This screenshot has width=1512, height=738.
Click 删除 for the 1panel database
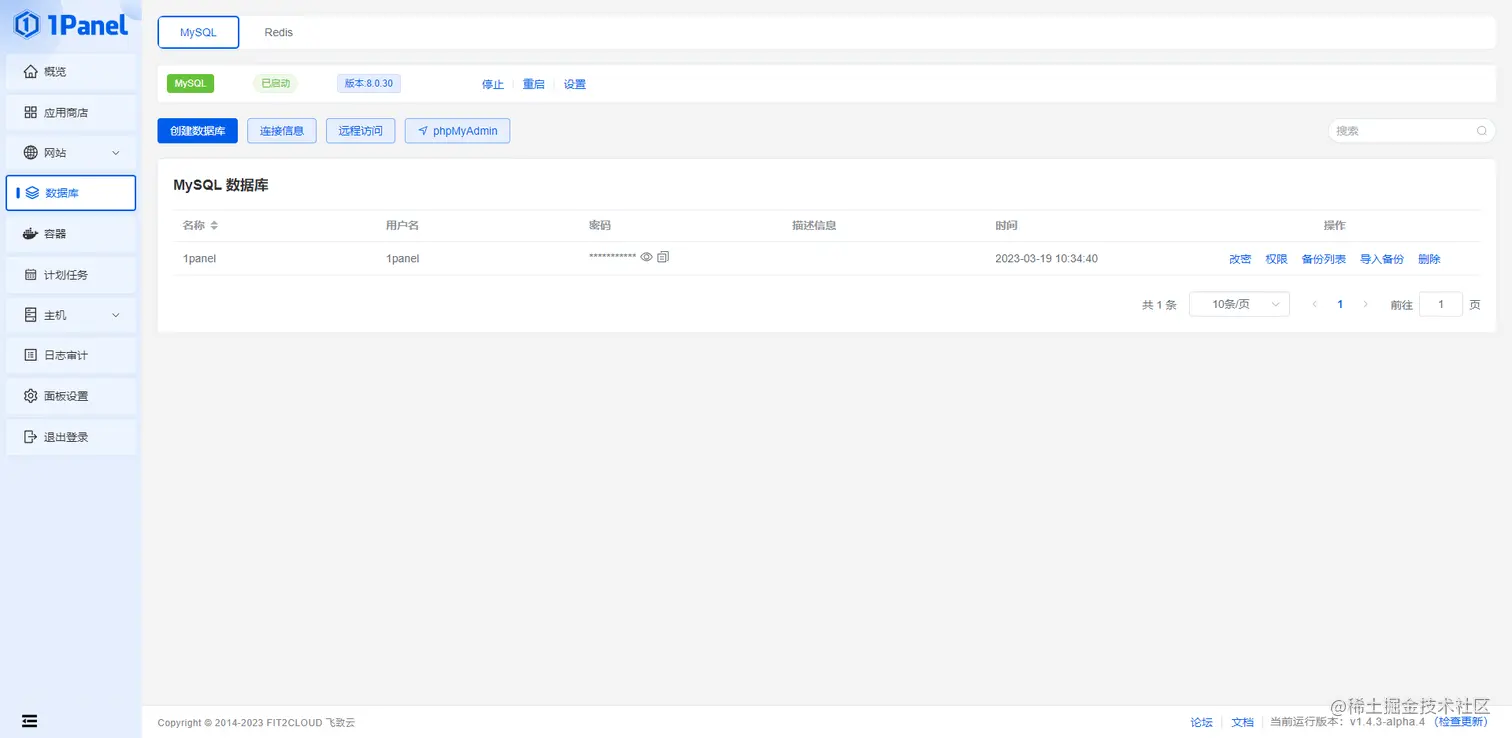(1429, 259)
